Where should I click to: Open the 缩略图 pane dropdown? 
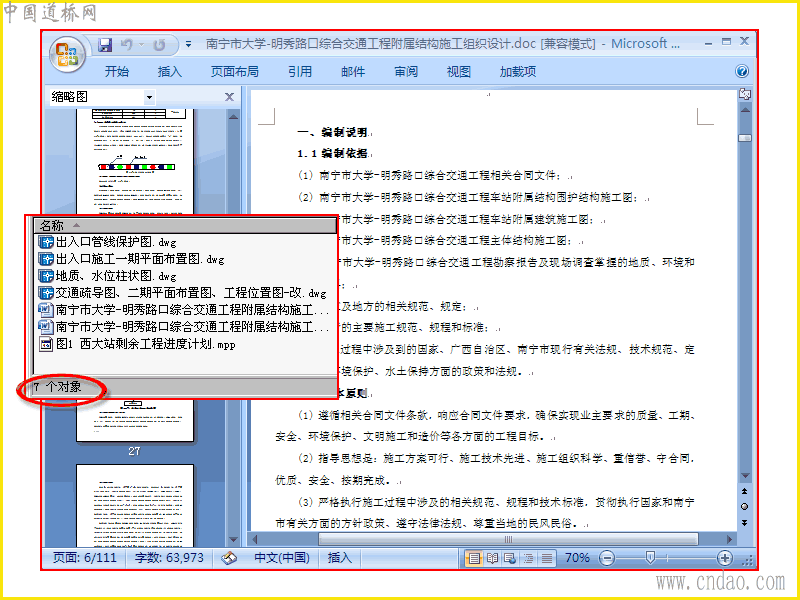point(149,97)
